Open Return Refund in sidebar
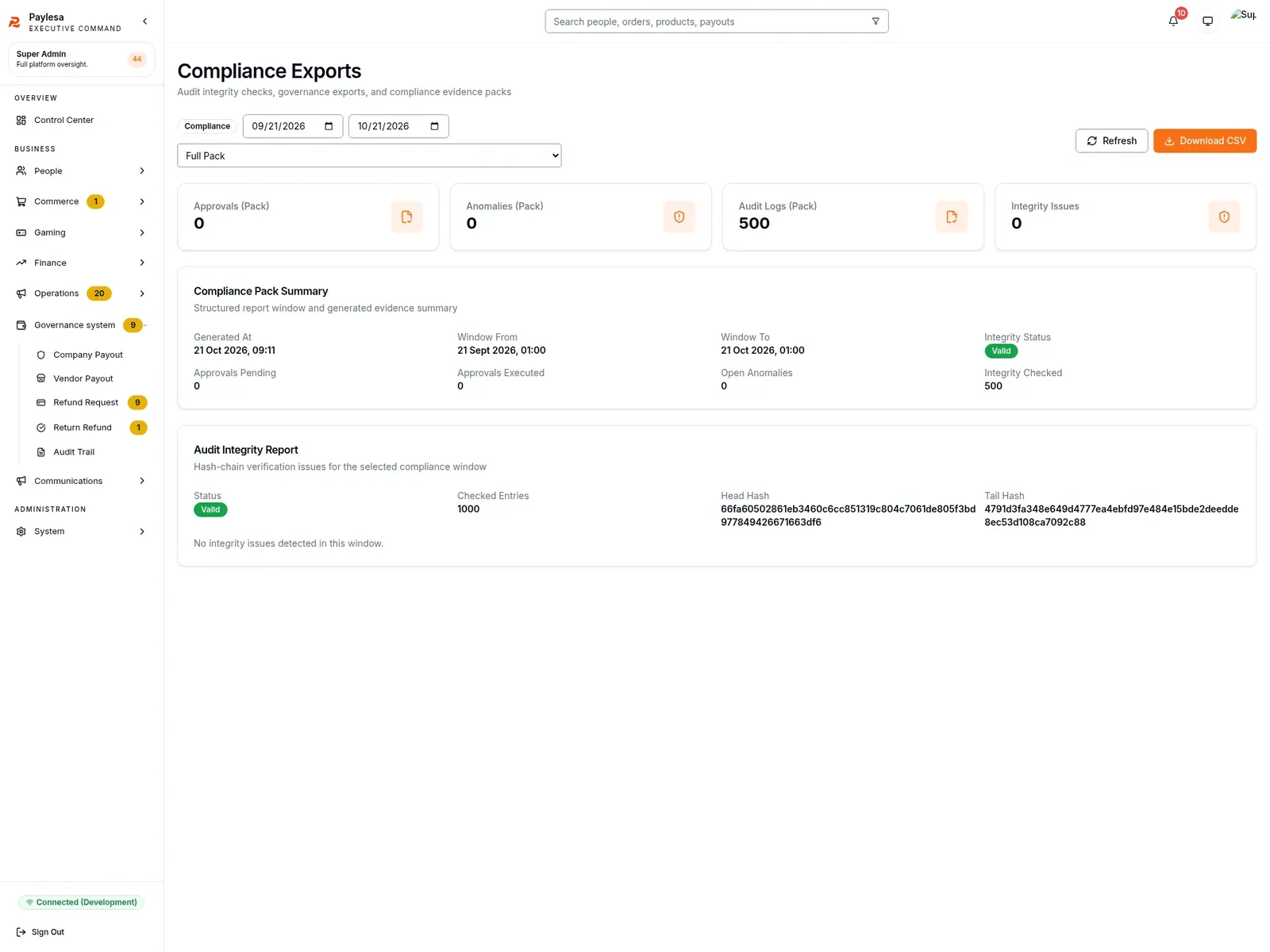 tap(91, 428)
